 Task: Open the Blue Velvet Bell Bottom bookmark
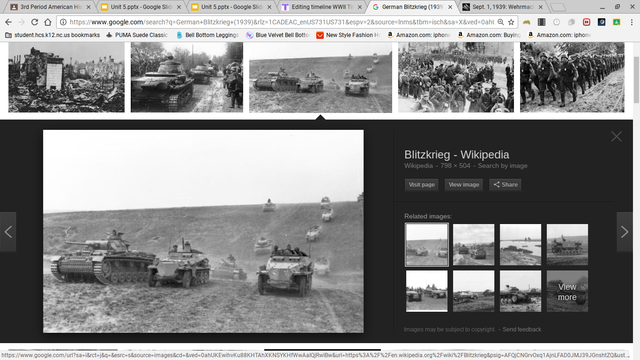point(278,35)
